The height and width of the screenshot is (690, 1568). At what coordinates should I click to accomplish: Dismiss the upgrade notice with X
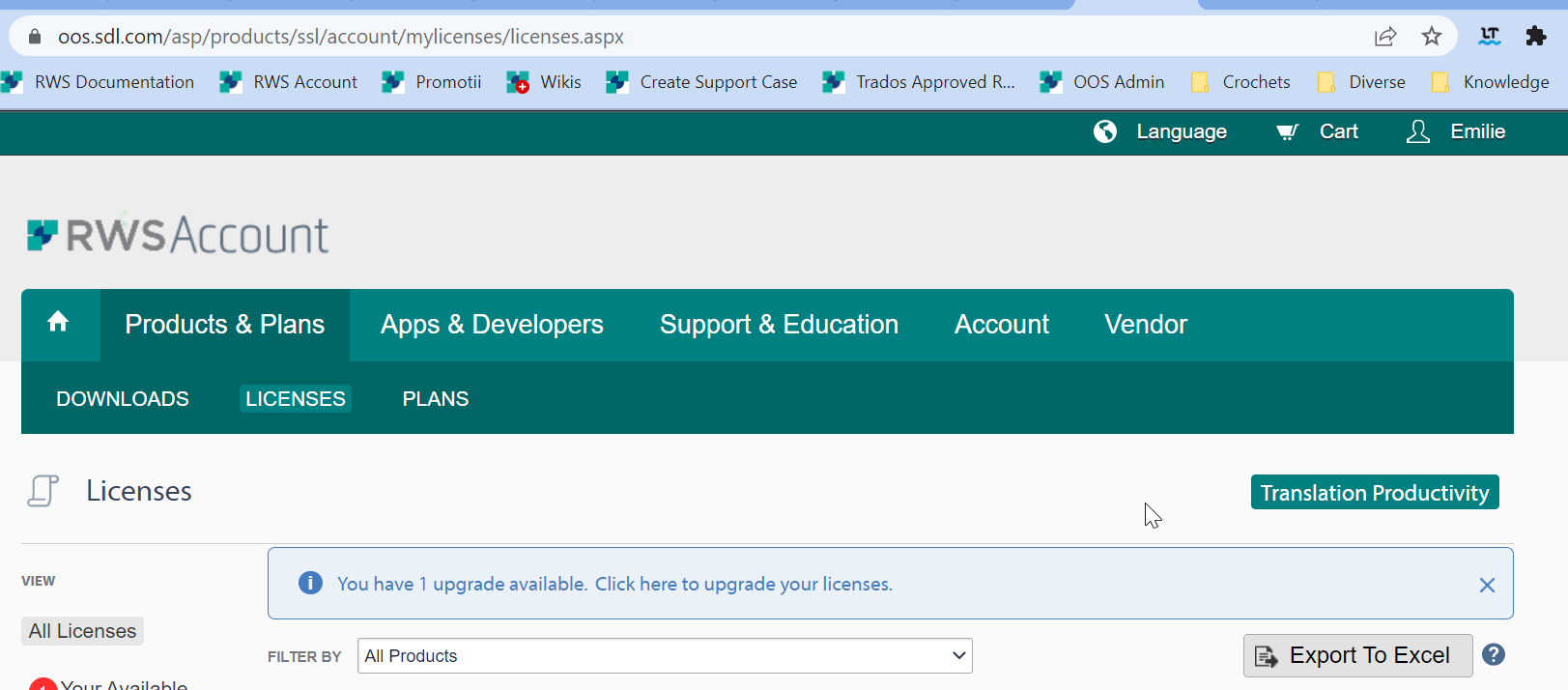click(1487, 585)
